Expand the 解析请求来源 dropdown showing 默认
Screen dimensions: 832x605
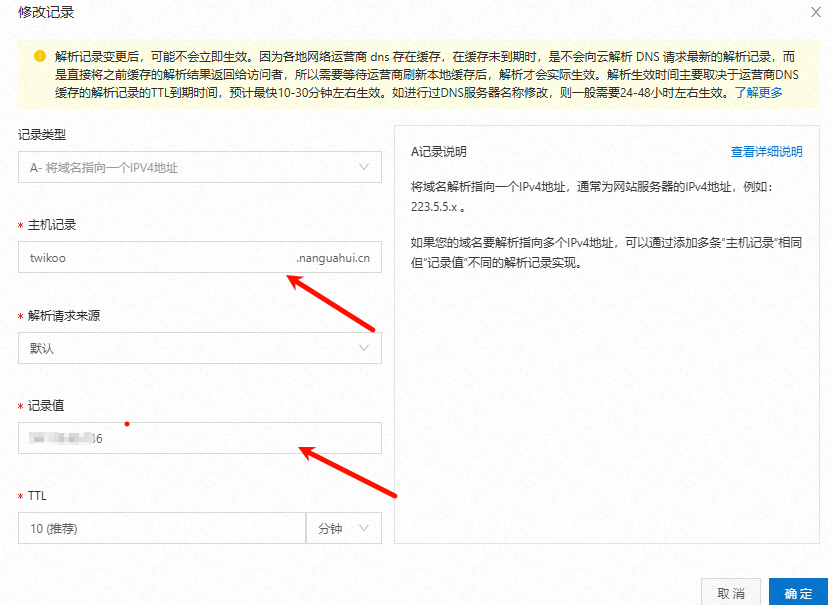[199, 347]
